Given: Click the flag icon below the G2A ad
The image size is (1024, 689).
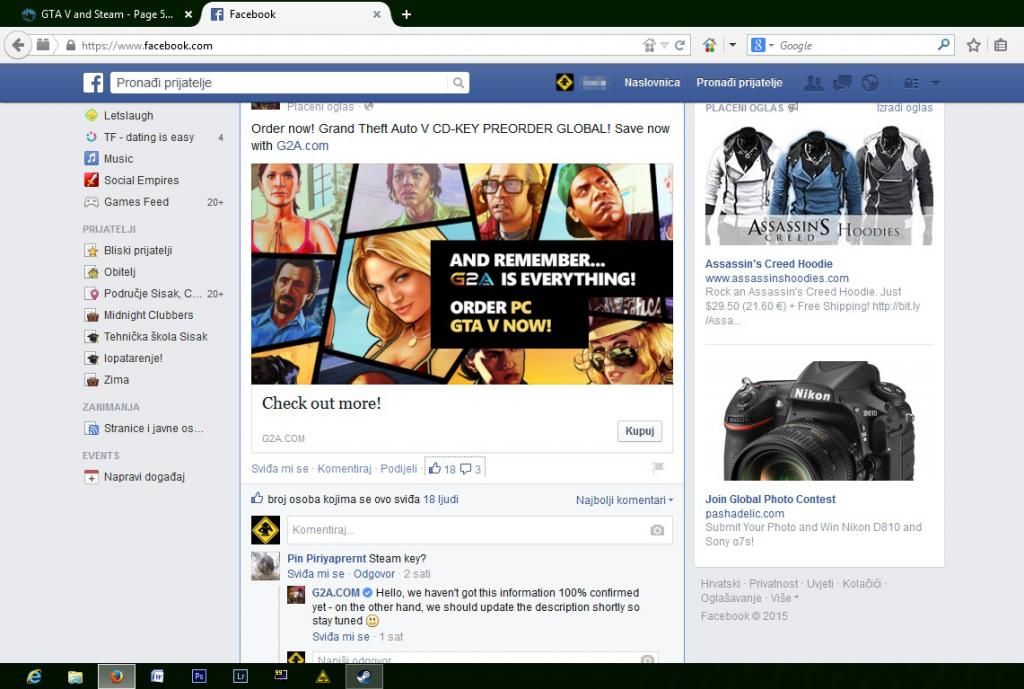Looking at the screenshot, I should (658, 468).
